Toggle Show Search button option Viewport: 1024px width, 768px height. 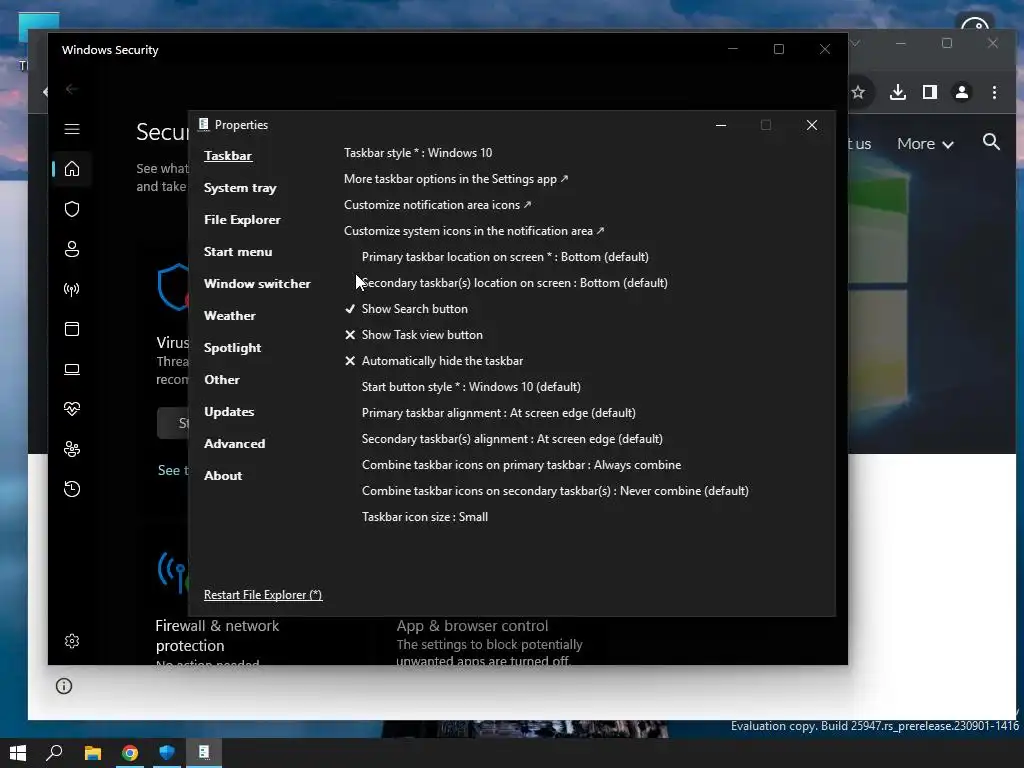coord(406,309)
